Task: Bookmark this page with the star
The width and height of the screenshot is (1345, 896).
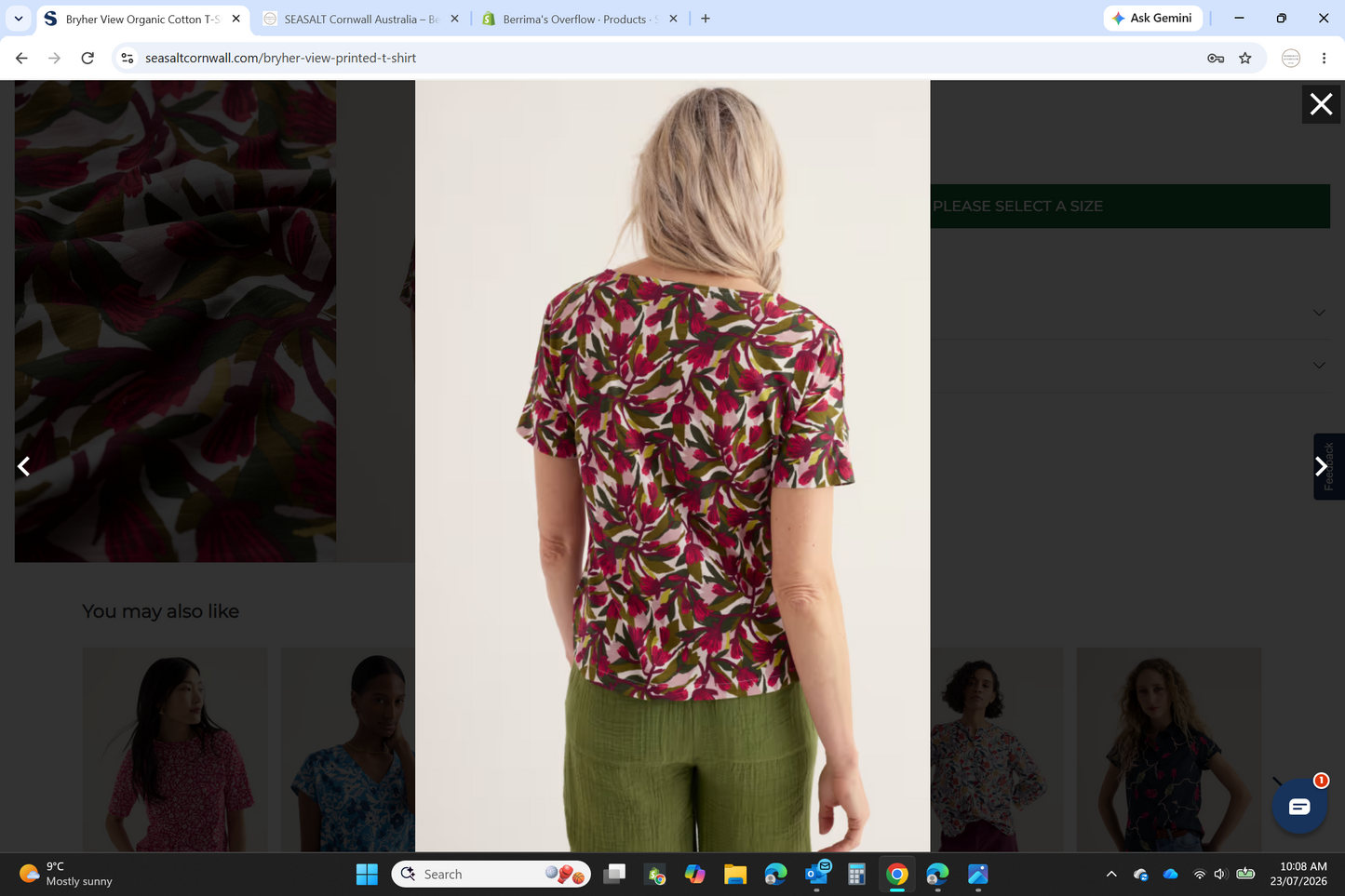Action: 1245,58
